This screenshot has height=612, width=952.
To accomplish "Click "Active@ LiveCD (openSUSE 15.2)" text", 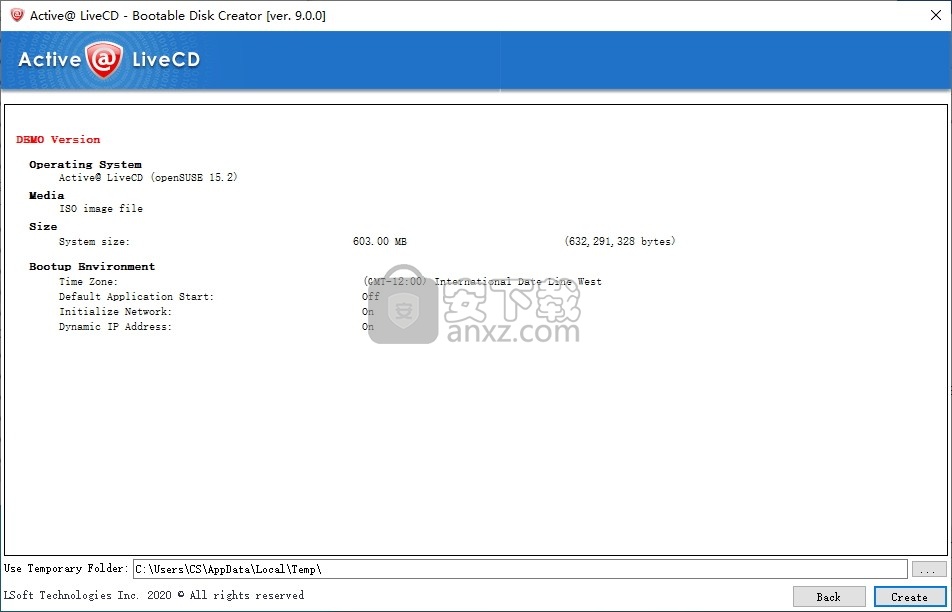I will click(148, 177).
